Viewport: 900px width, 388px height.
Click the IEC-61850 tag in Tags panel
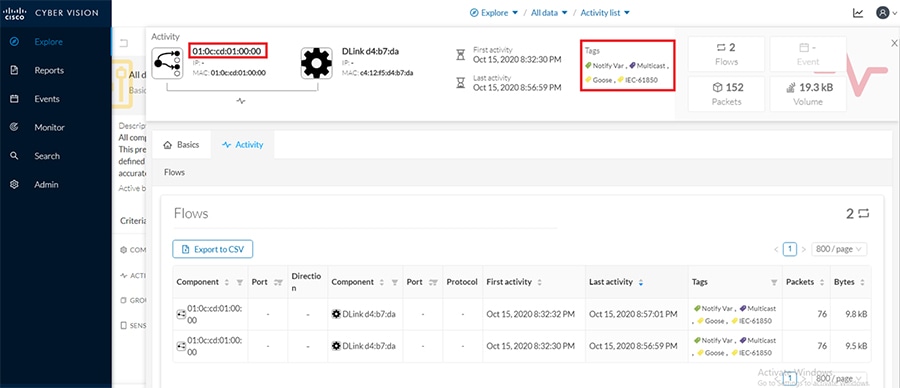(637, 80)
